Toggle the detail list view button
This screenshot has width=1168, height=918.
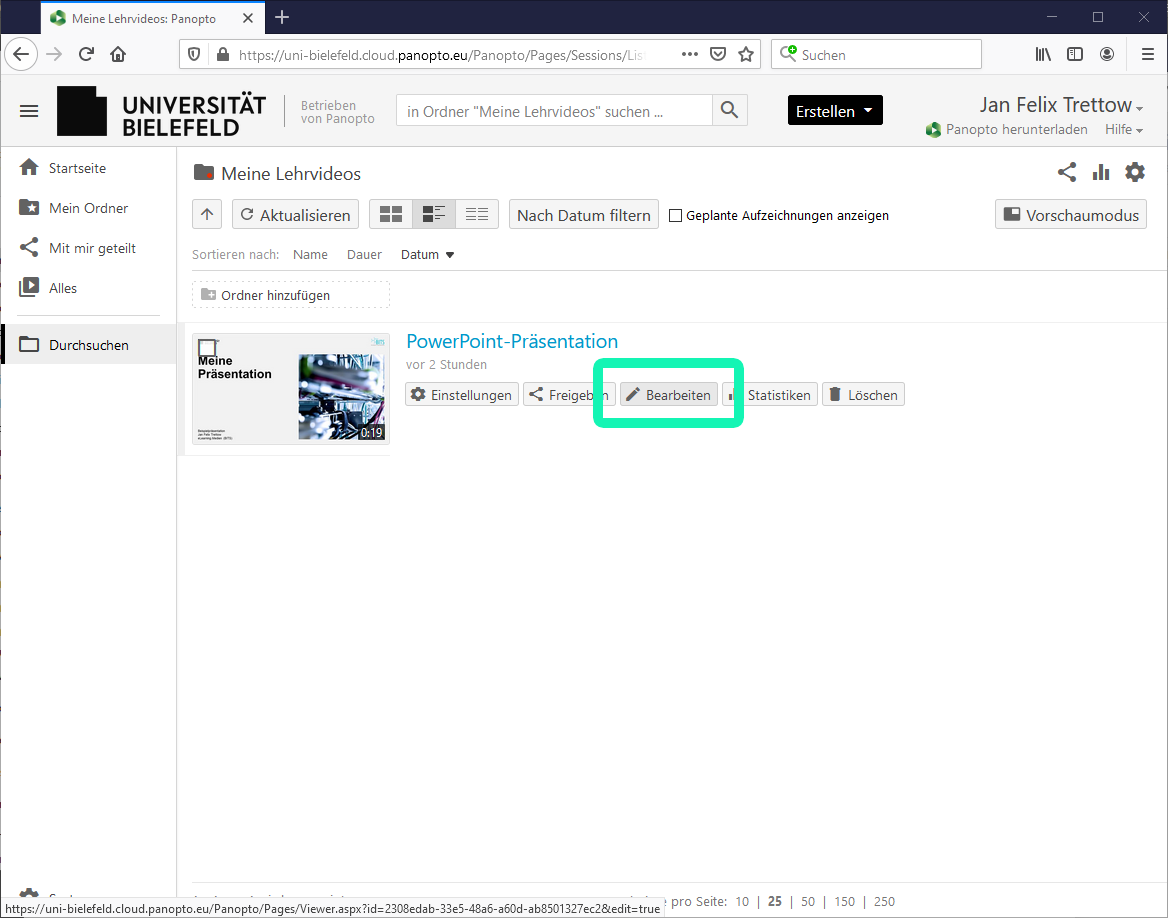(x=434, y=215)
